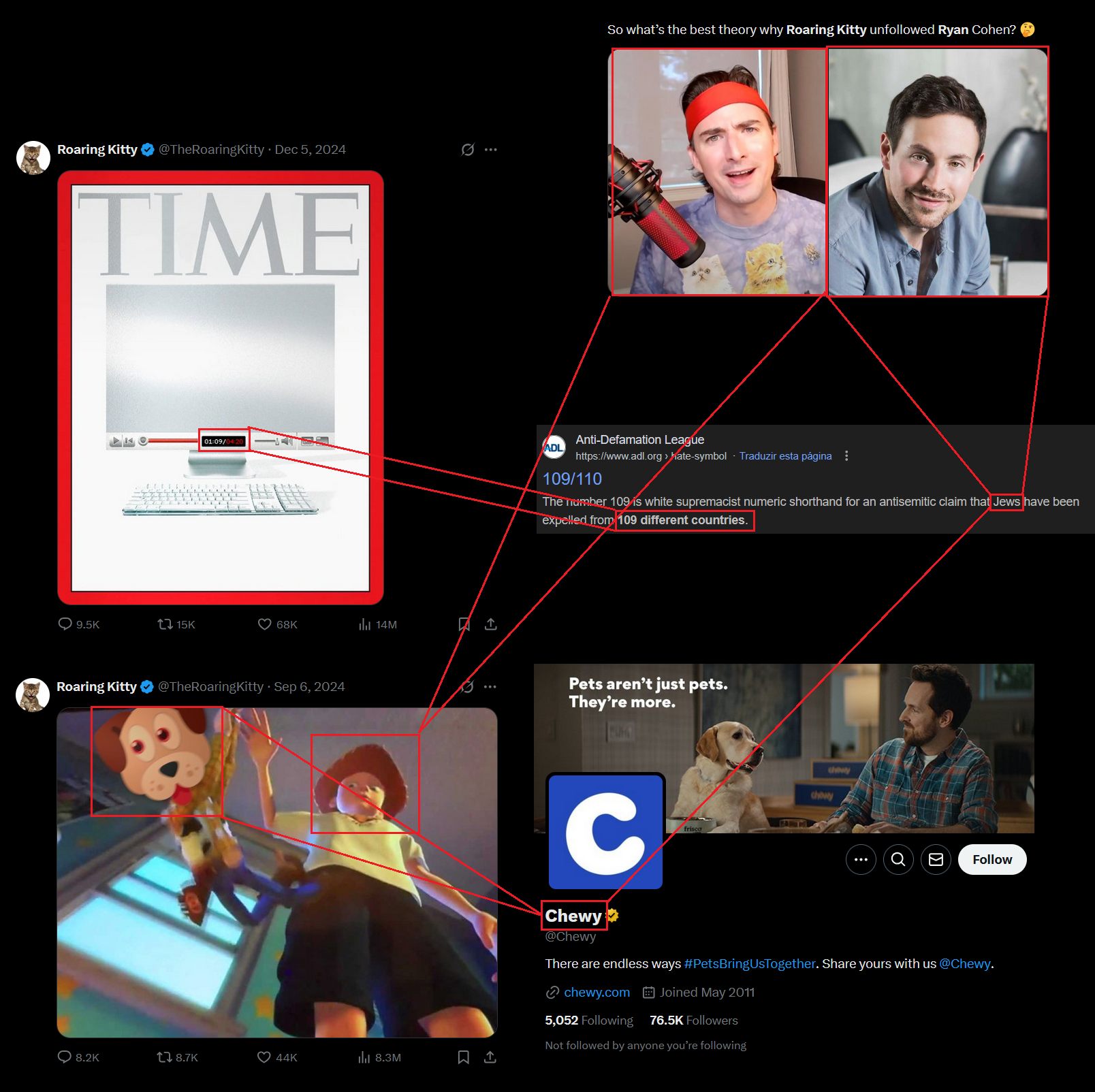The image size is (1095, 1092).
Task: Share the Dec 5 tweet
Action: [x=490, y=624]
